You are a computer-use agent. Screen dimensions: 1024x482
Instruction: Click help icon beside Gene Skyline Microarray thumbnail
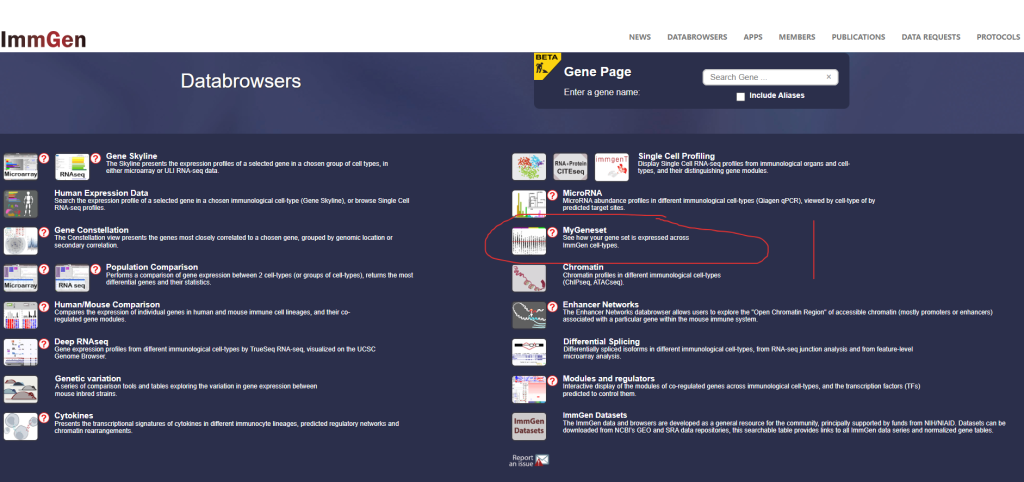pyautogui.click(x=44, y=158)
